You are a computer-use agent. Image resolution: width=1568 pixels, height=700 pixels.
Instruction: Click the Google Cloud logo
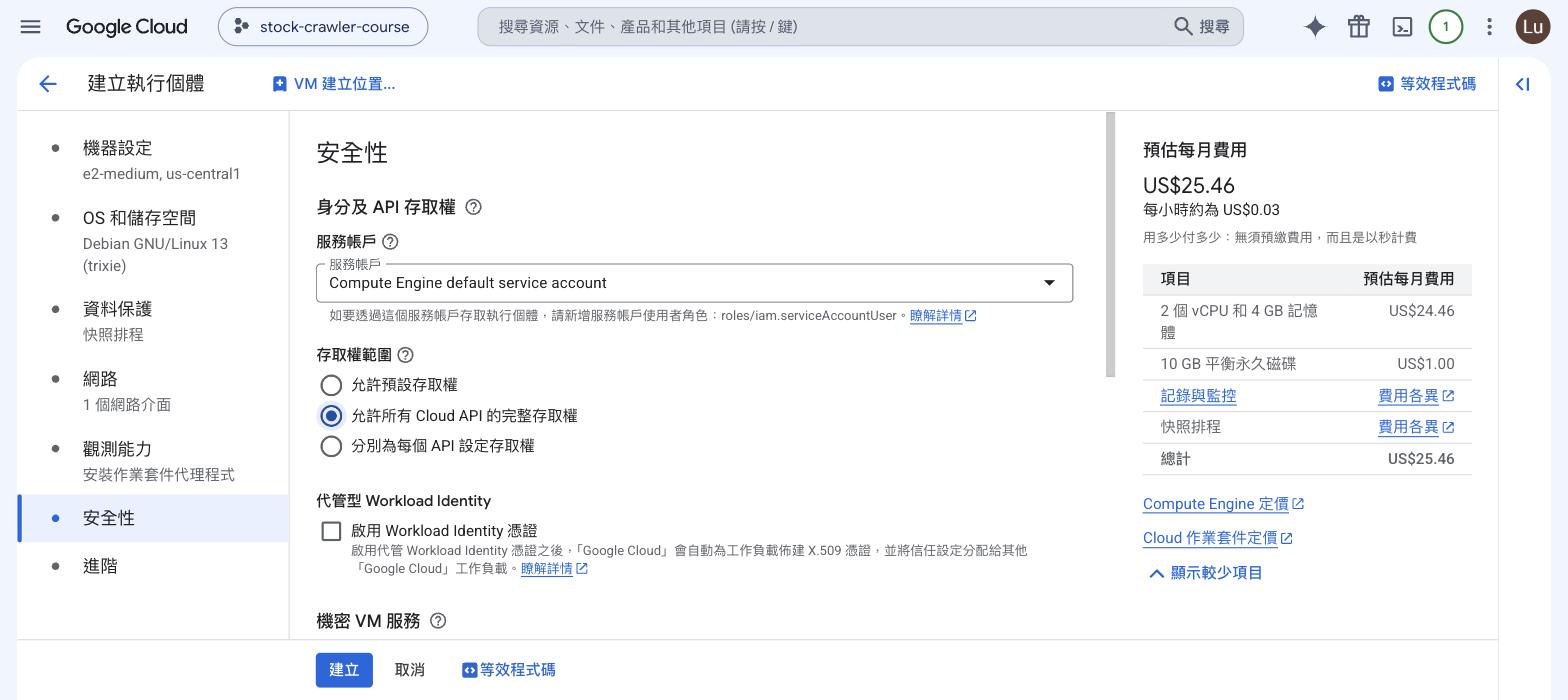coord(126,27)
